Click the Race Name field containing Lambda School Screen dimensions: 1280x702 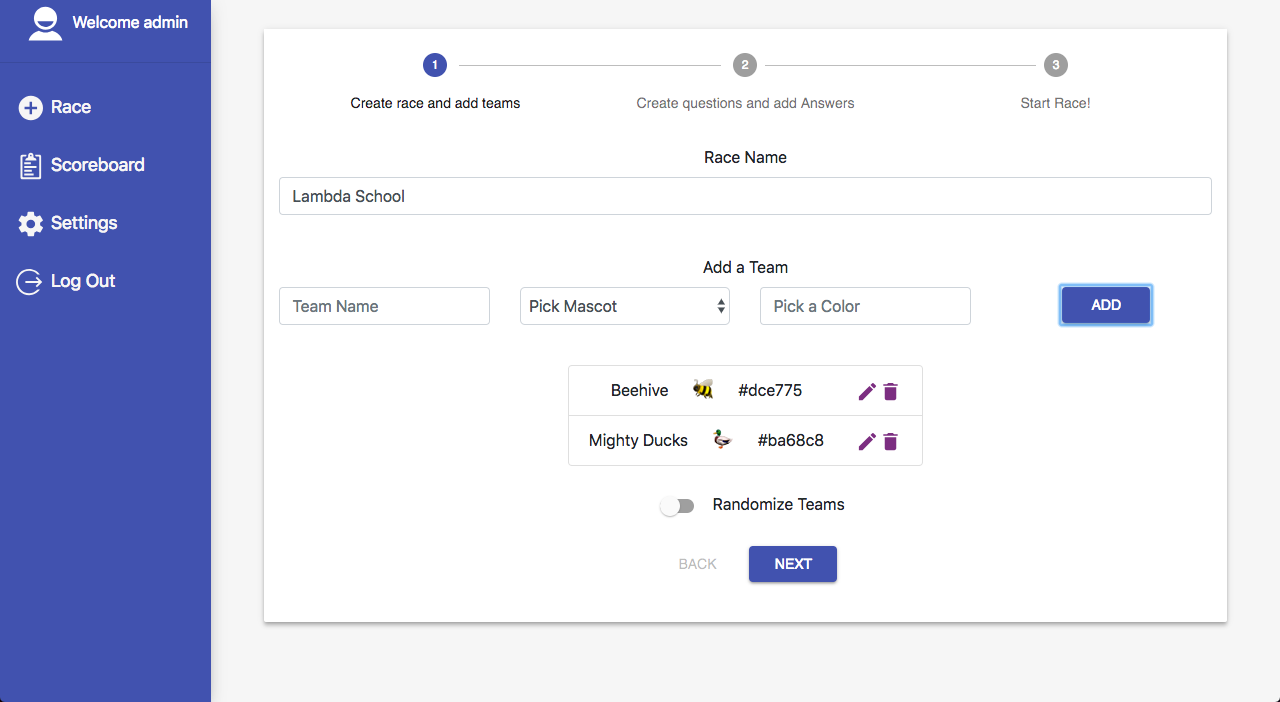[x=745, y=196]
